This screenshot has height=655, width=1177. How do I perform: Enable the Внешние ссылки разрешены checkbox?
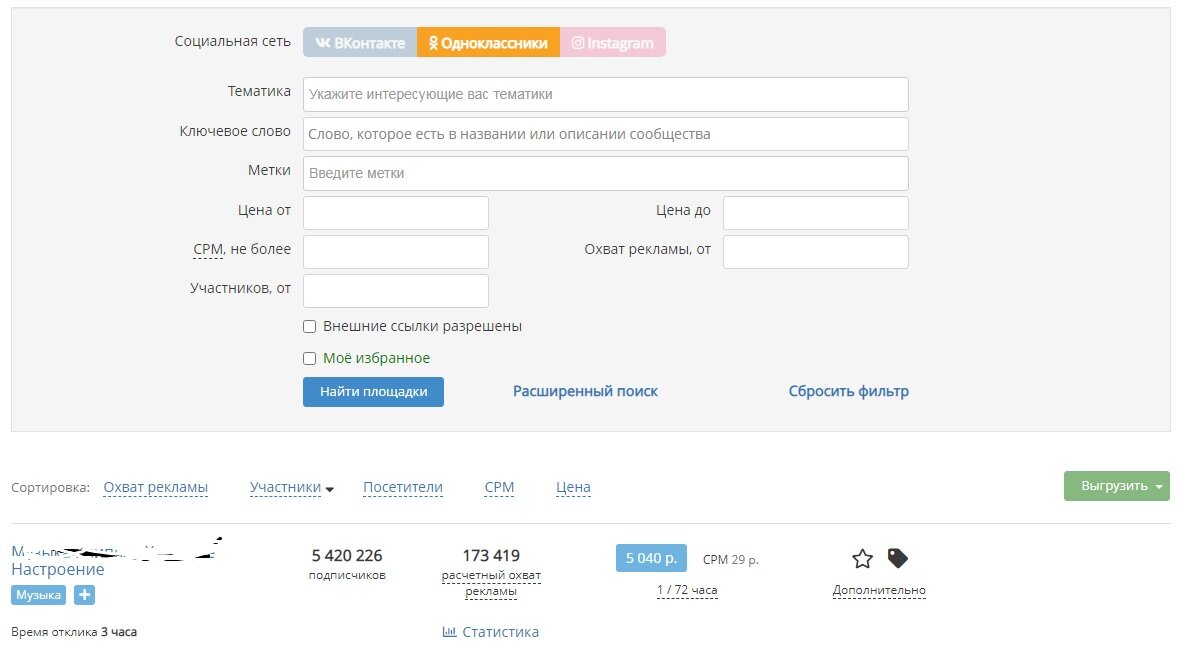(309, 326)
